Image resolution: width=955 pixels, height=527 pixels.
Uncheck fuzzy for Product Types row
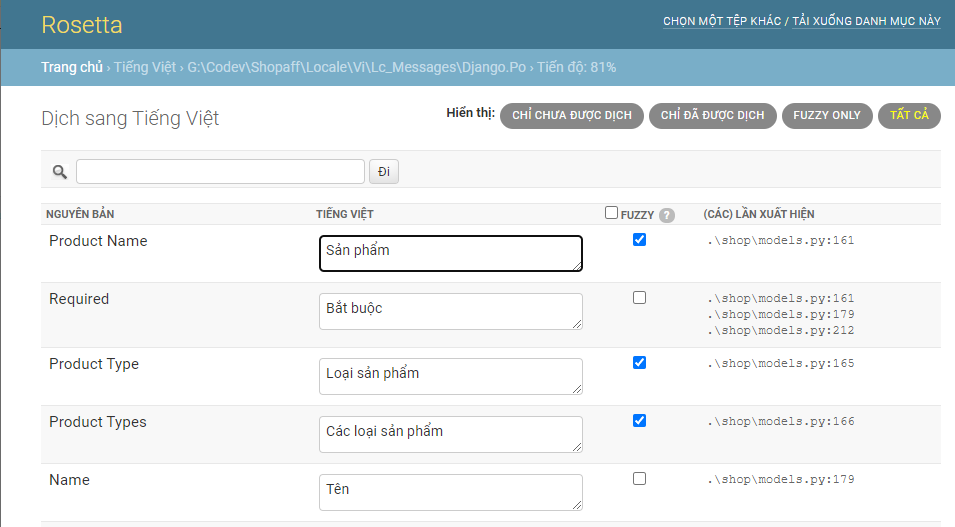640,421
